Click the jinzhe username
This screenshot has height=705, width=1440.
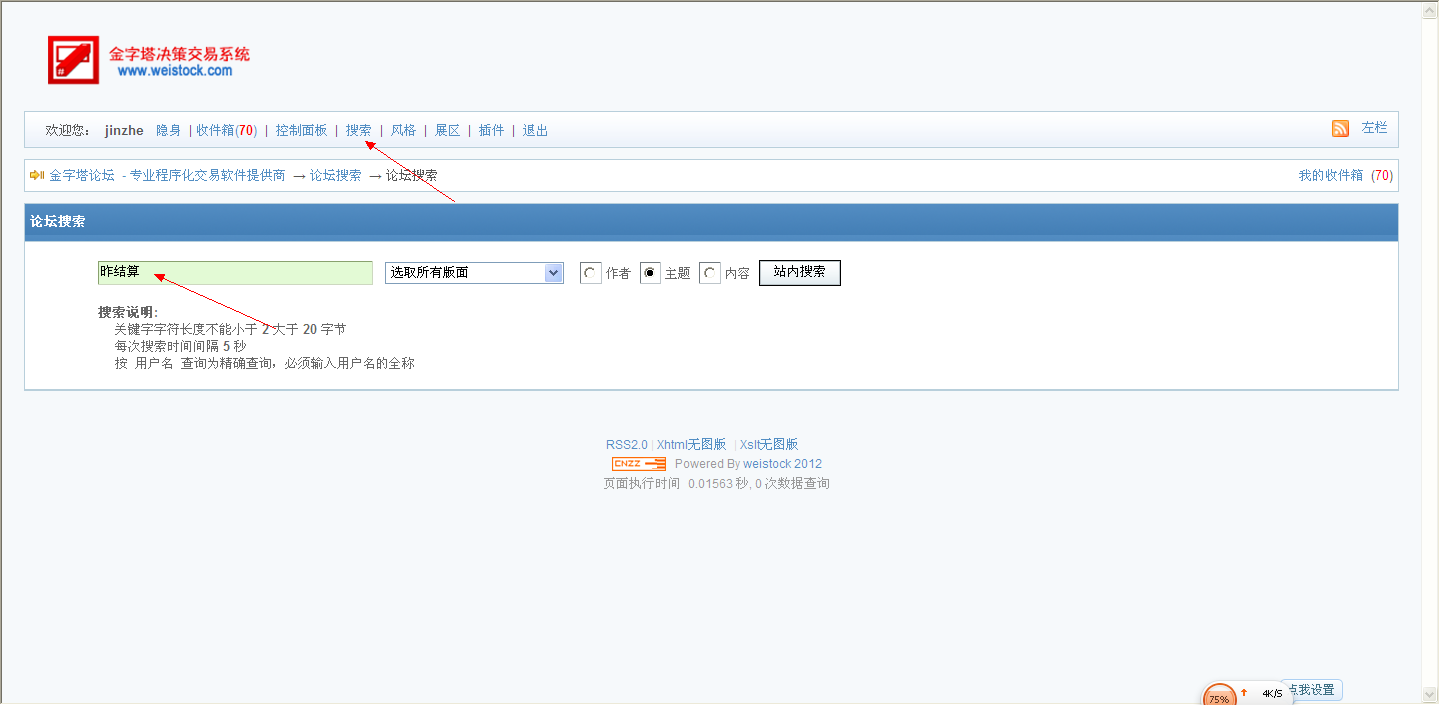point(124,130)
